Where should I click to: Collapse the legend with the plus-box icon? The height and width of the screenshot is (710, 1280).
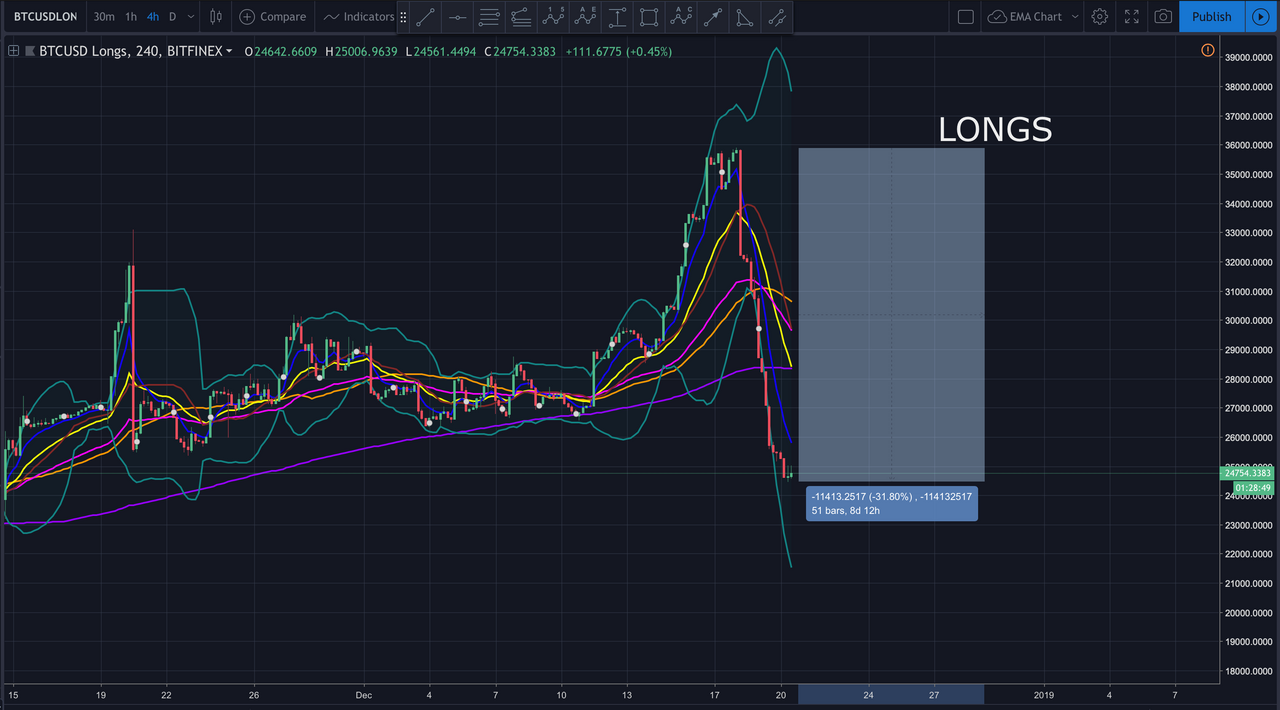tap(13, 51)
